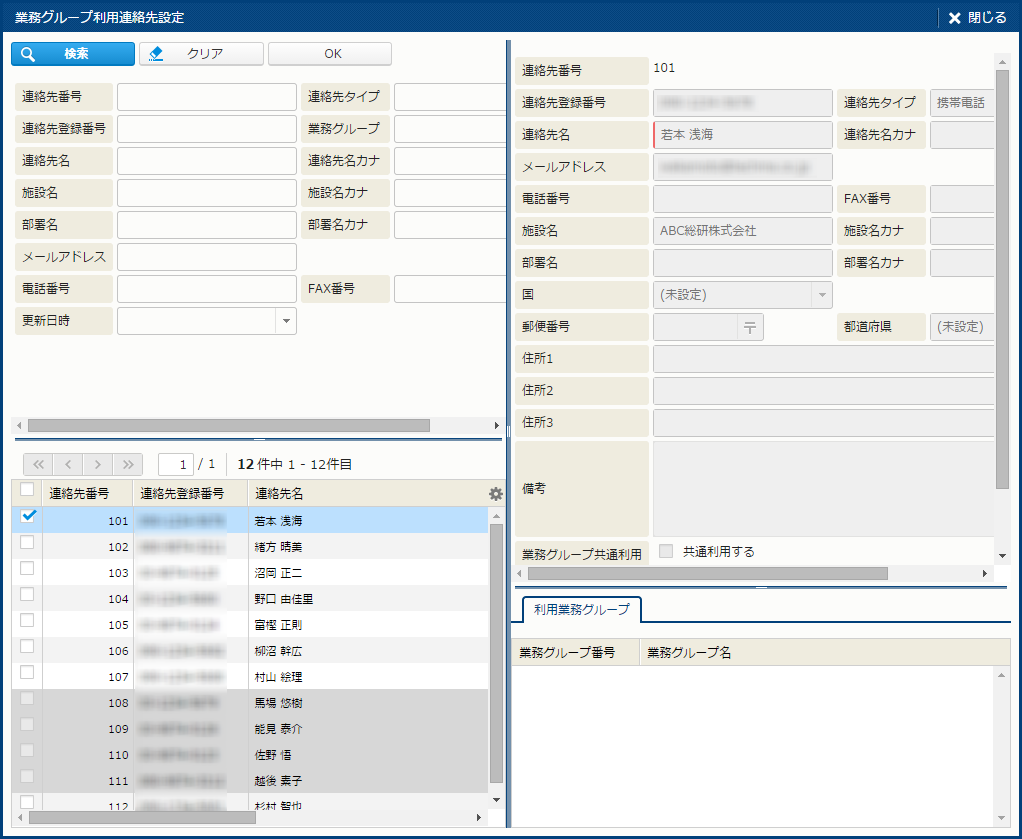Go to first page of results
The image size is (1022, 839).
(x=38, y=464)
